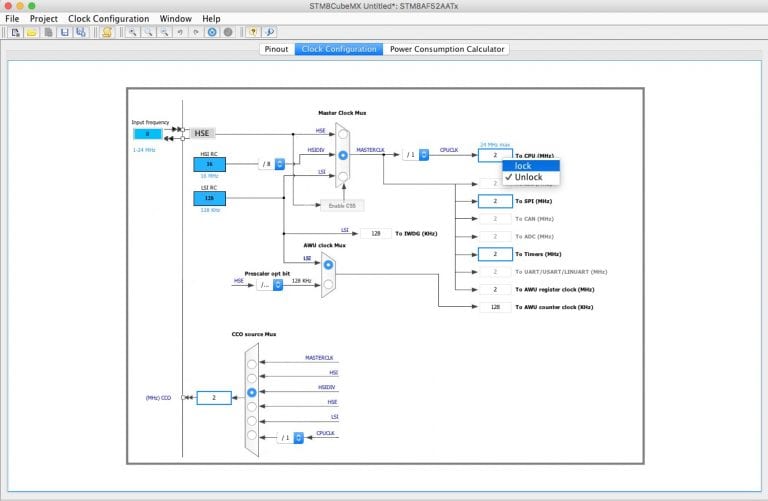Select LSI in Master Clock Mux
The height and width of the screenshot is (501, 768).
click(343, 176)
